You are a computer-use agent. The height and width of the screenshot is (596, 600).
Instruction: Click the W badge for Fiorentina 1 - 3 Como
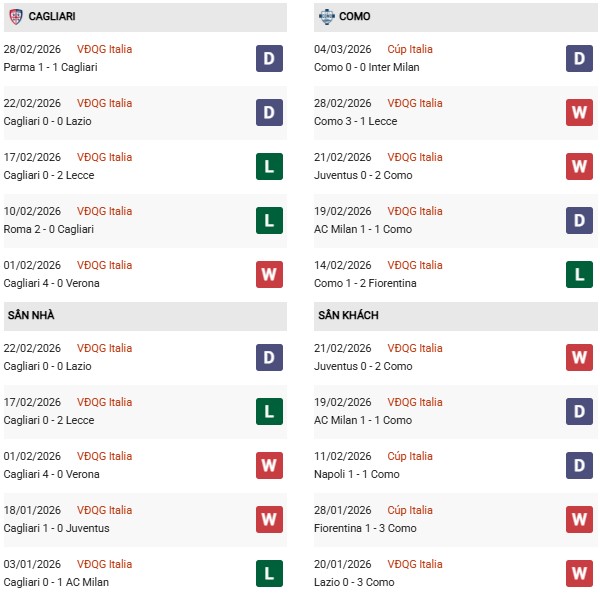click(x=579, y=519)
